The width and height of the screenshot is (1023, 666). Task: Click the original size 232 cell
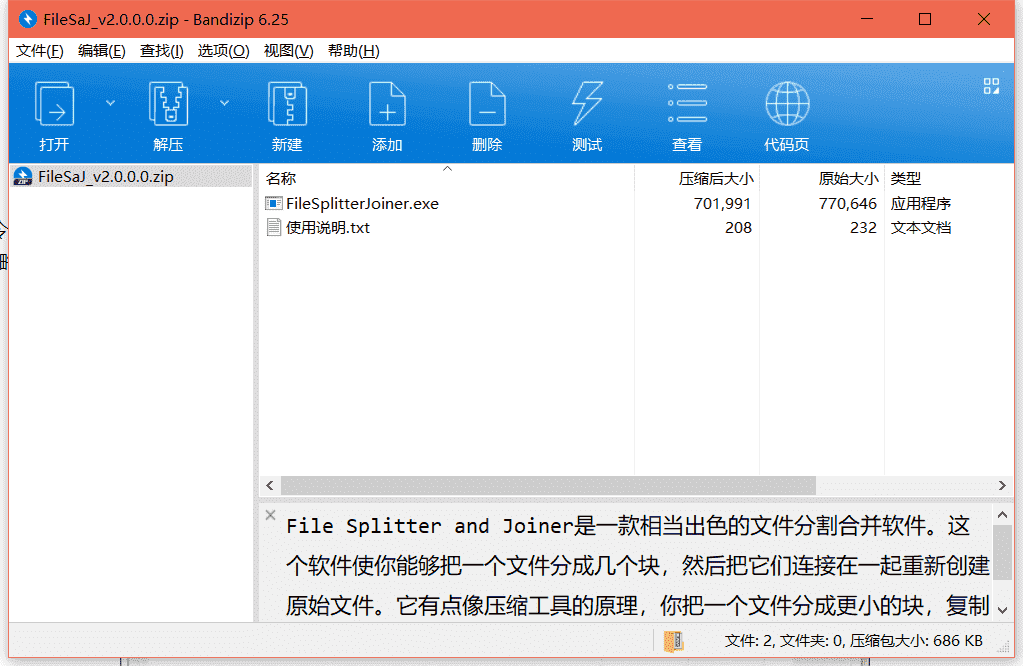(x=863, y=228)
